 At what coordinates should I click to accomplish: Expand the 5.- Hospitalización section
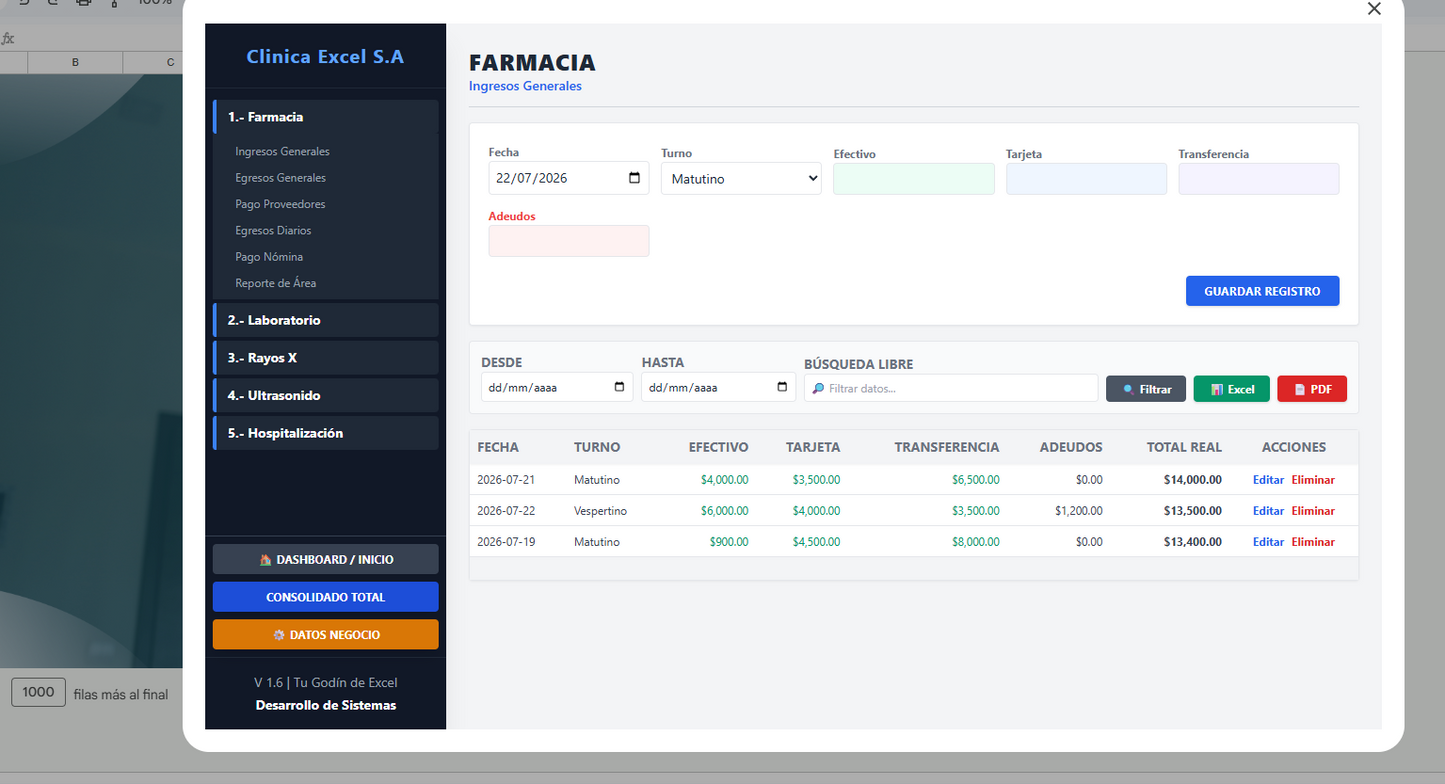click(326, 433)
